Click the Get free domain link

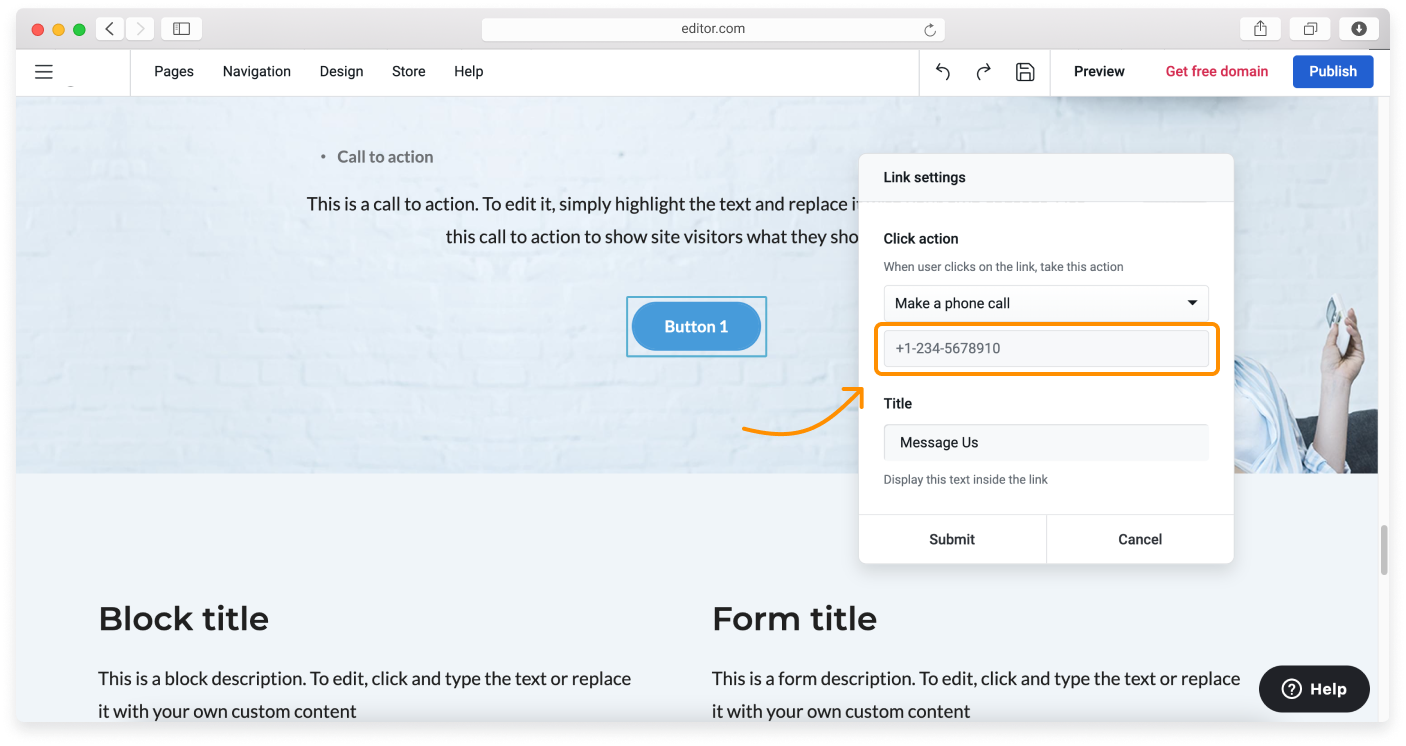pos(1217,72)
